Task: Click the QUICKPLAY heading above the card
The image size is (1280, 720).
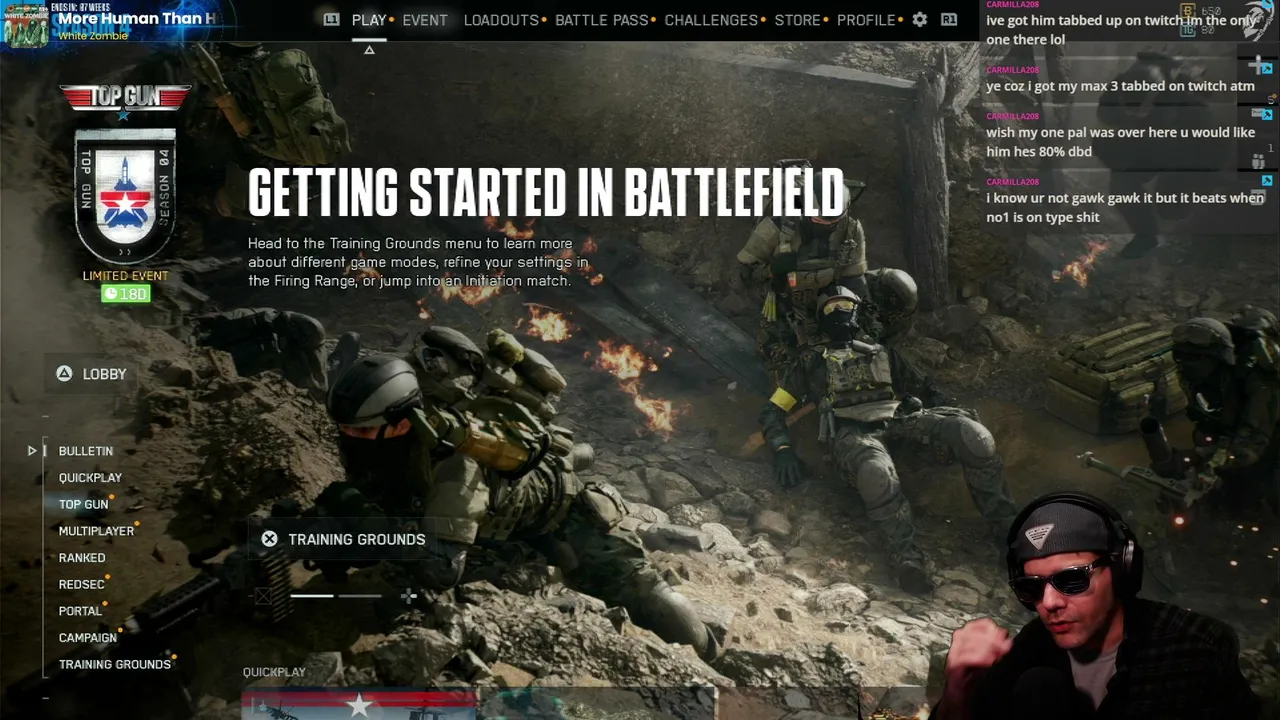Action: coord(274,672)
